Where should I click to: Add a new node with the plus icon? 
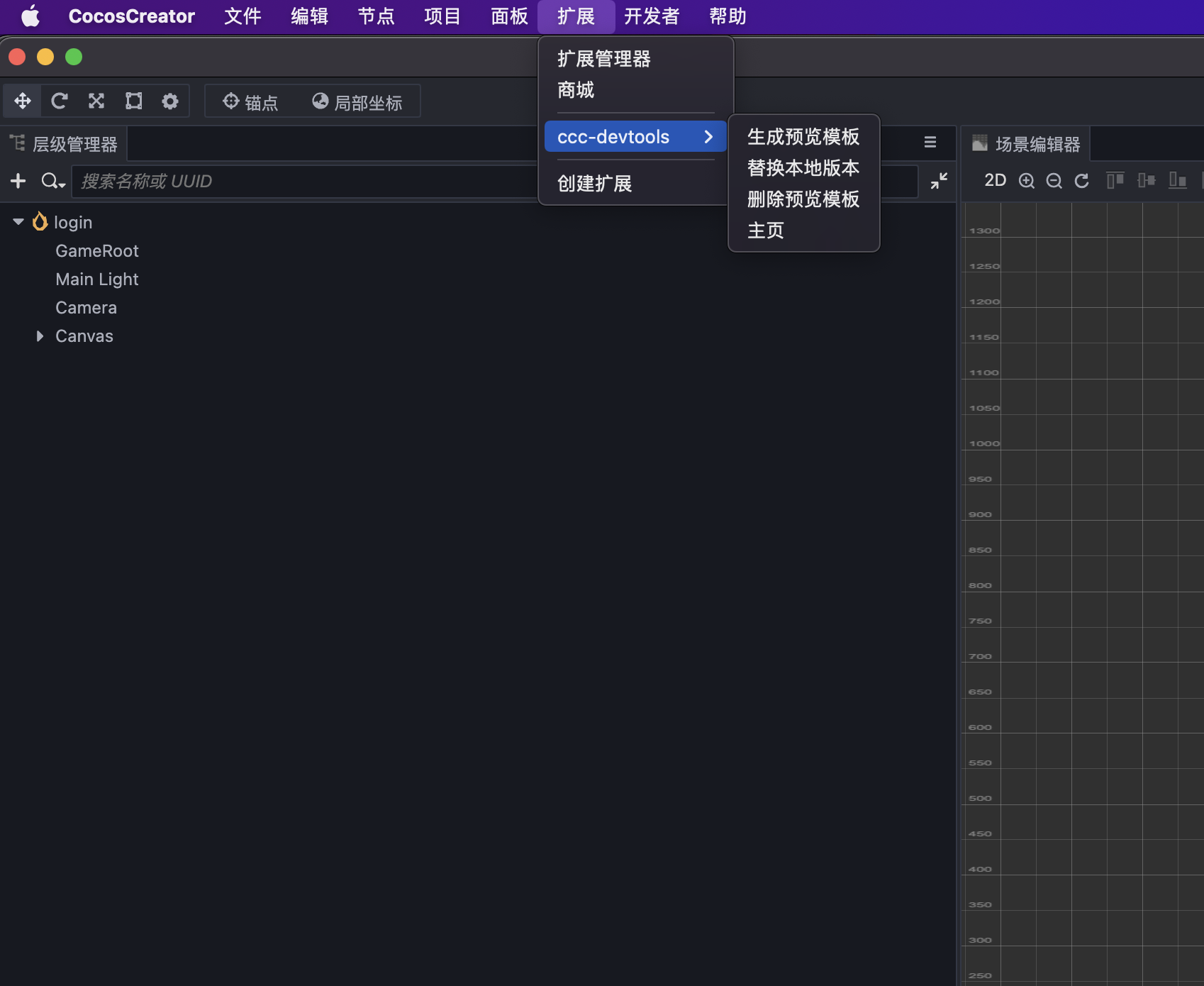(18, 181)
